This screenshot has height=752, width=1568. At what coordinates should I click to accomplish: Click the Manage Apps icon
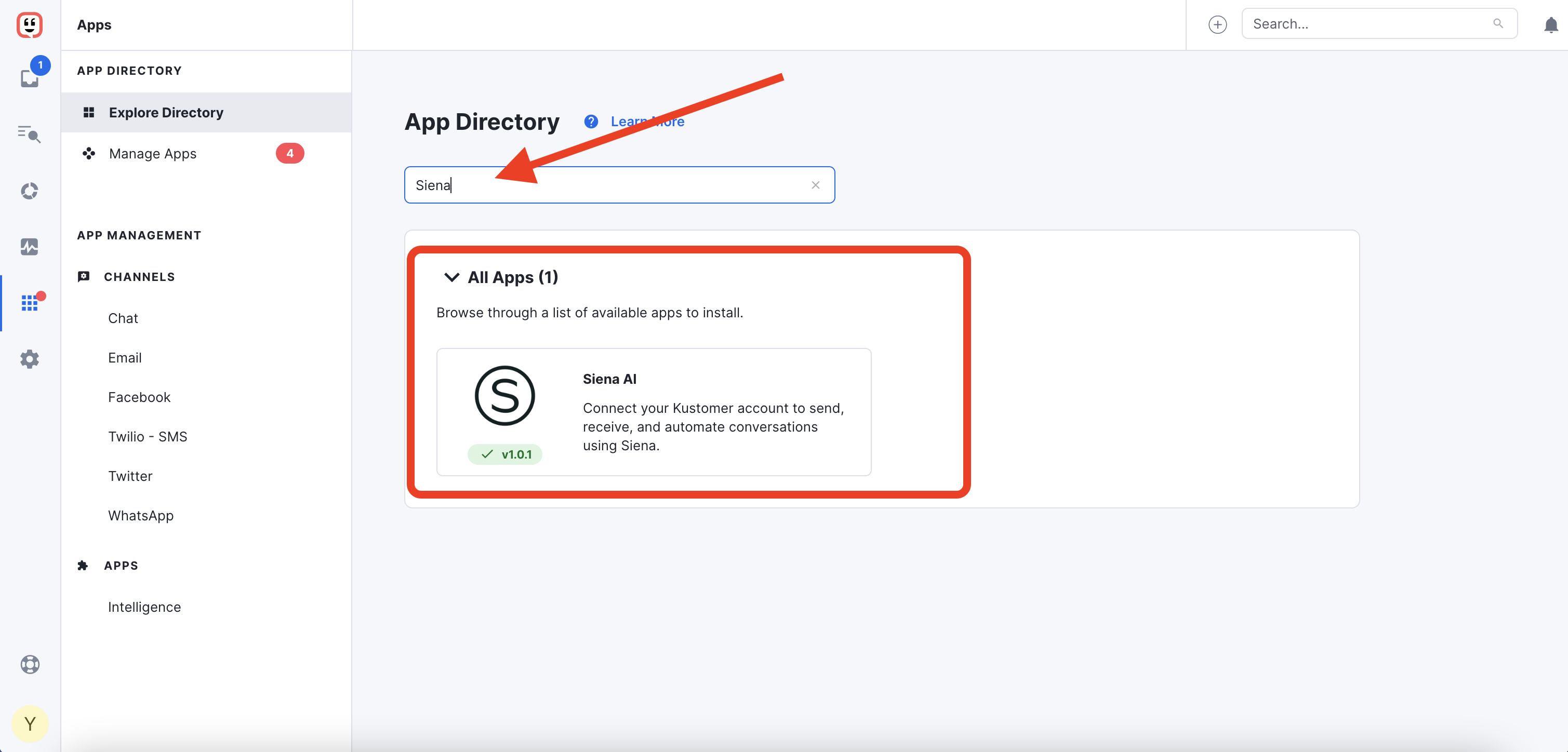click(x=89, y=153)
